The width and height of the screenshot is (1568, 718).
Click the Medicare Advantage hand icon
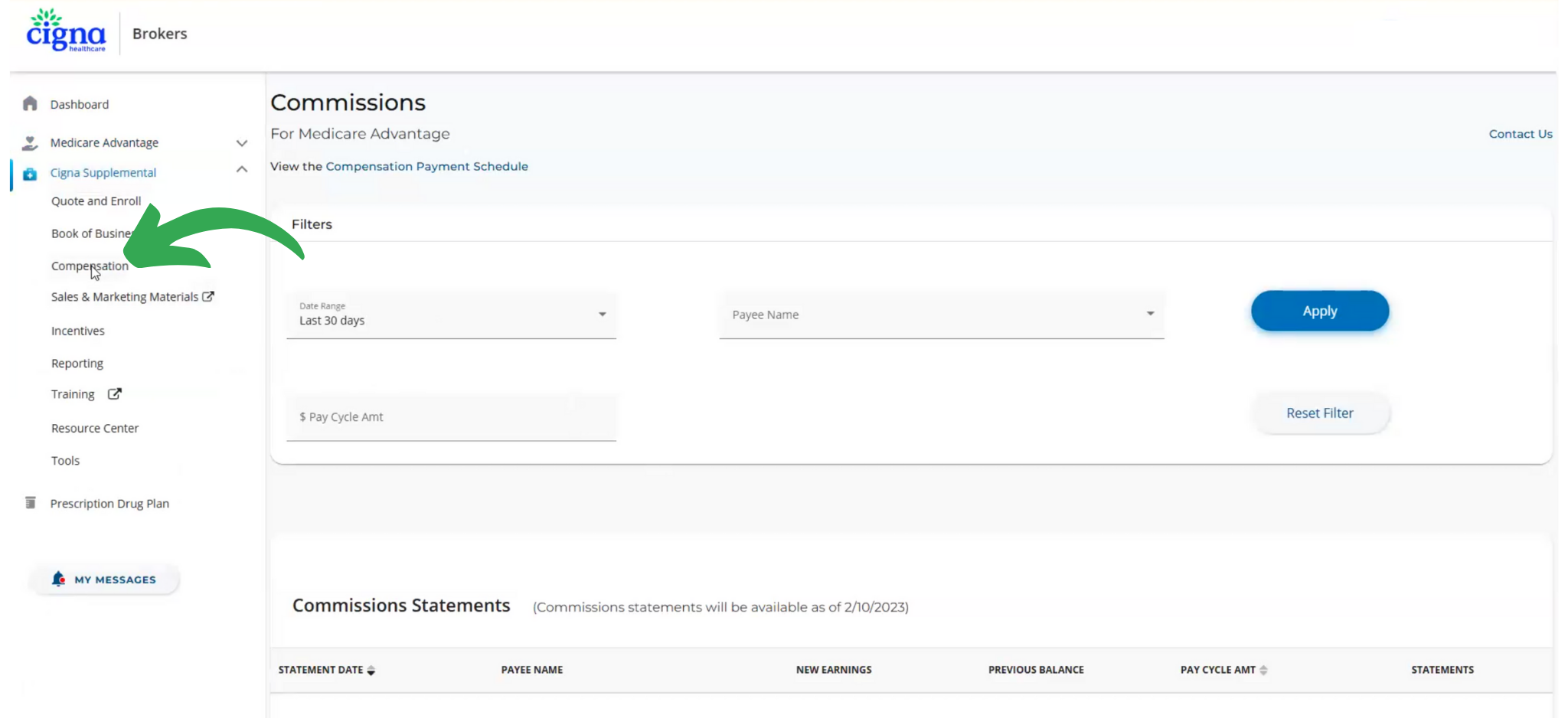pos(30,142)
